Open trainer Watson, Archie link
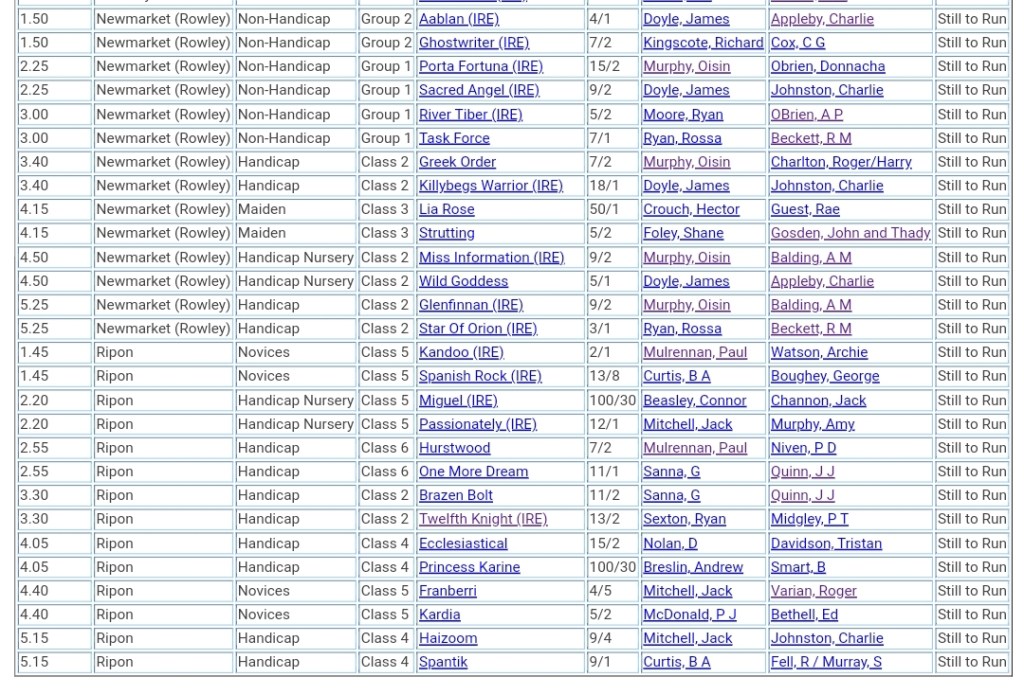The height and width of the screenshot is (695, 1024). 818,353
